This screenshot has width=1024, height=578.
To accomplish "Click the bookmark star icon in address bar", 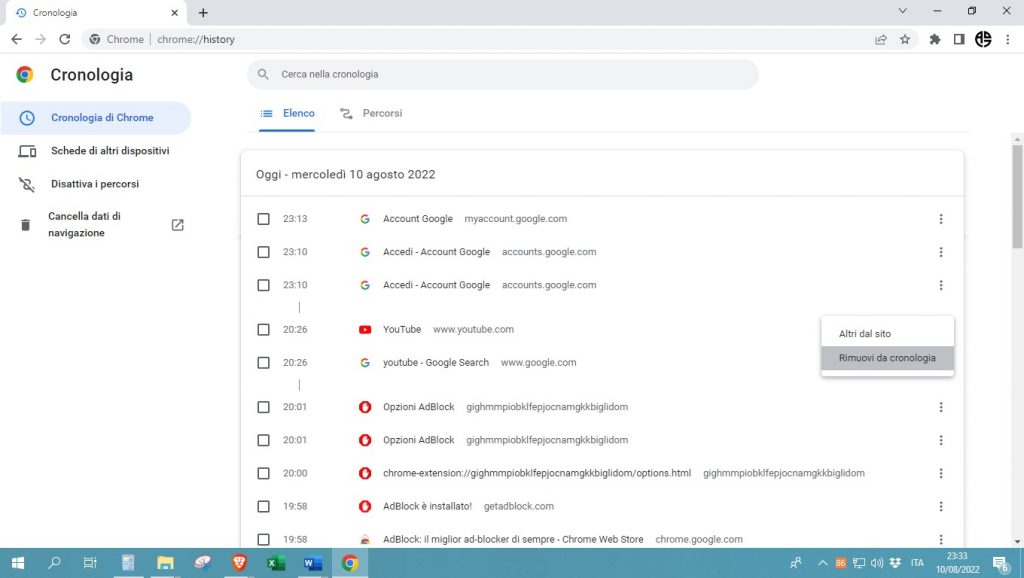I will point(905,40).
